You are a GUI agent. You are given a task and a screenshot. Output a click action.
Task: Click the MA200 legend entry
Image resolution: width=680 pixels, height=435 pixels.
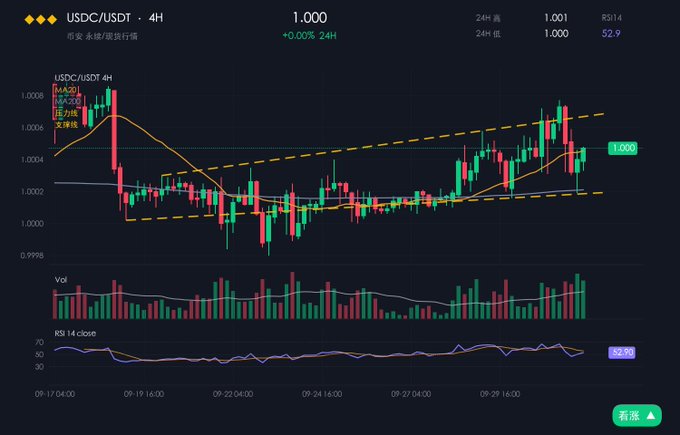click(68, 101)
